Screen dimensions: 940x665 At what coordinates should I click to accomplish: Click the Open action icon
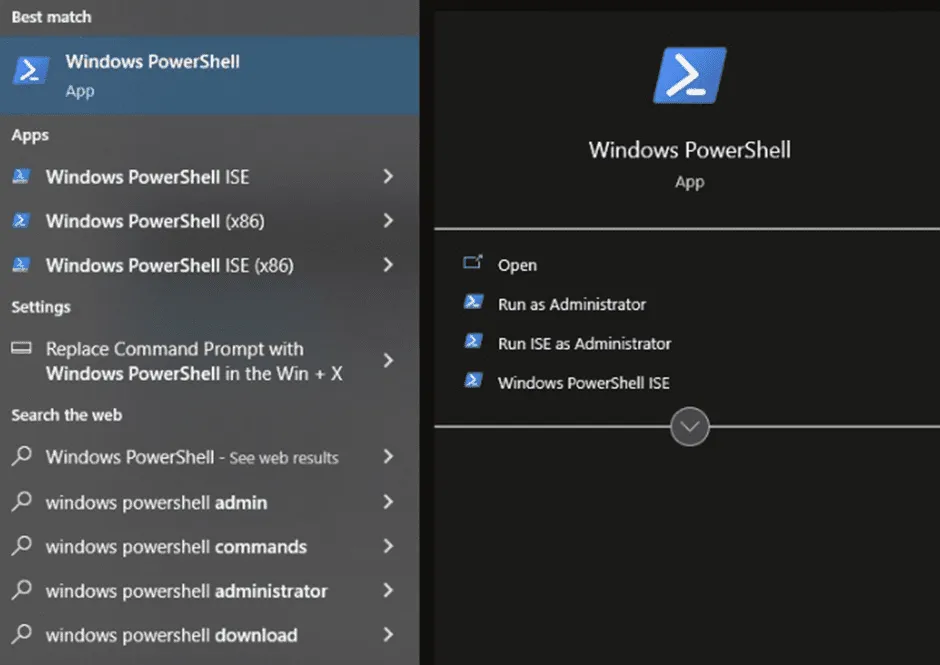click(x=473, y=264)
